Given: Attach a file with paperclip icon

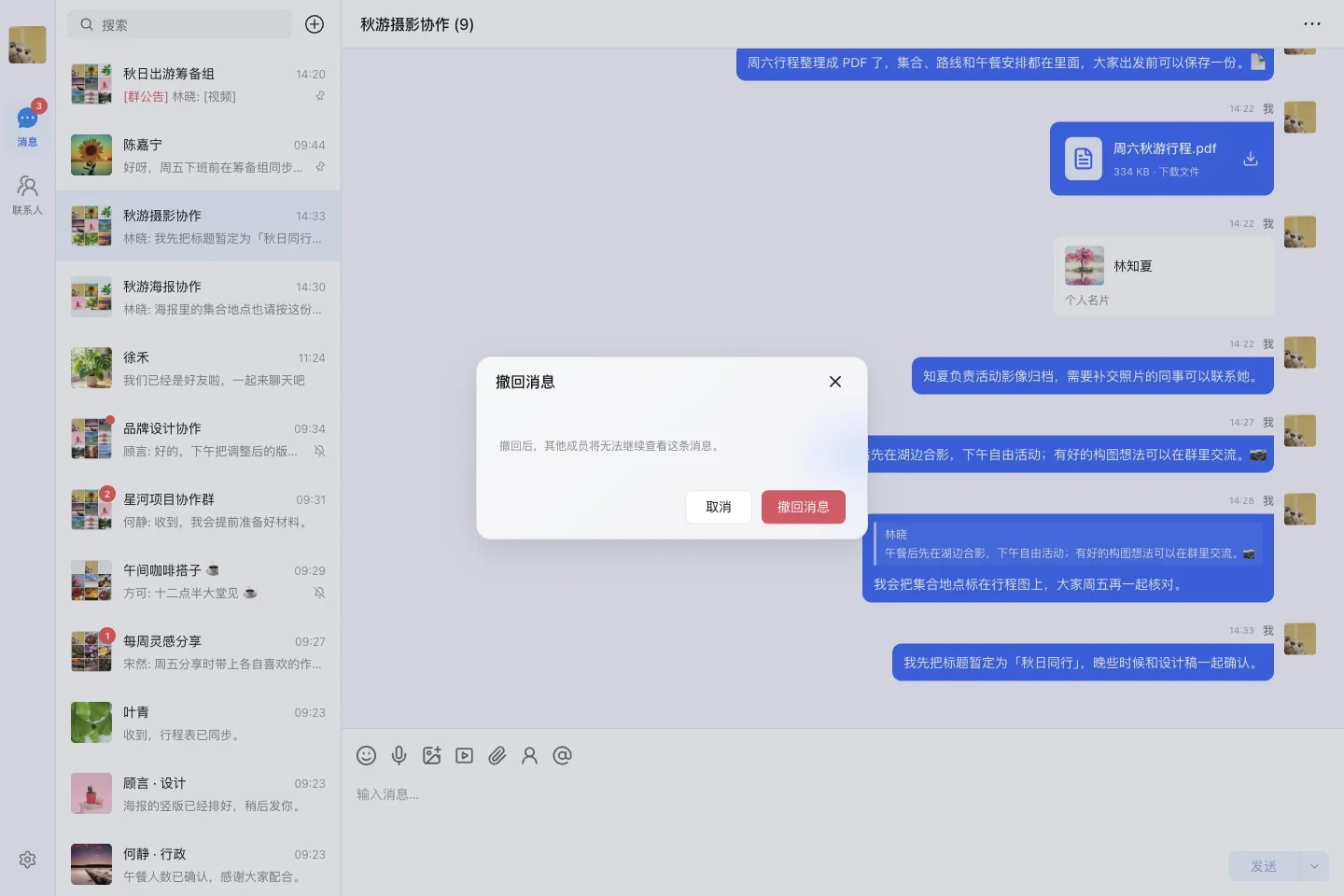Looking at the screenshot, I should click(497, 755).
